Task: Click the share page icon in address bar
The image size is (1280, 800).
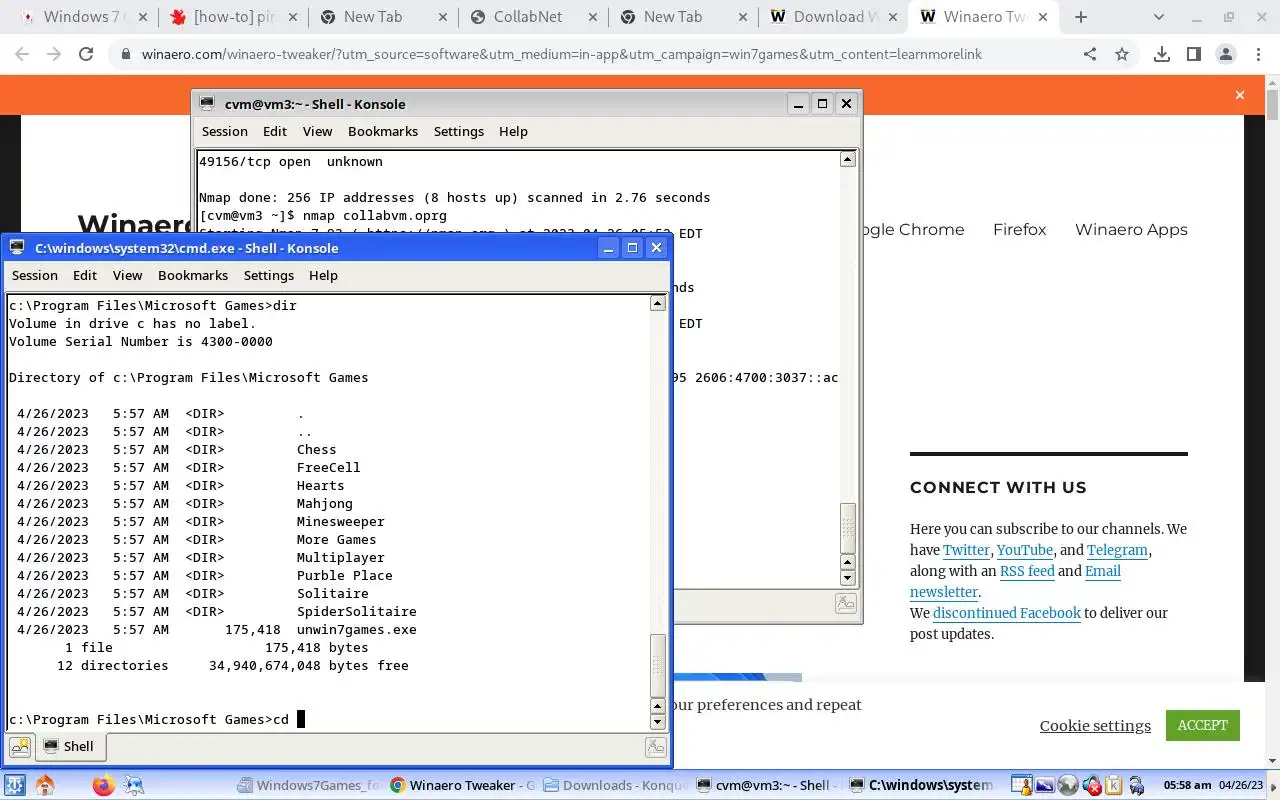Action: tap(1090, 55)
